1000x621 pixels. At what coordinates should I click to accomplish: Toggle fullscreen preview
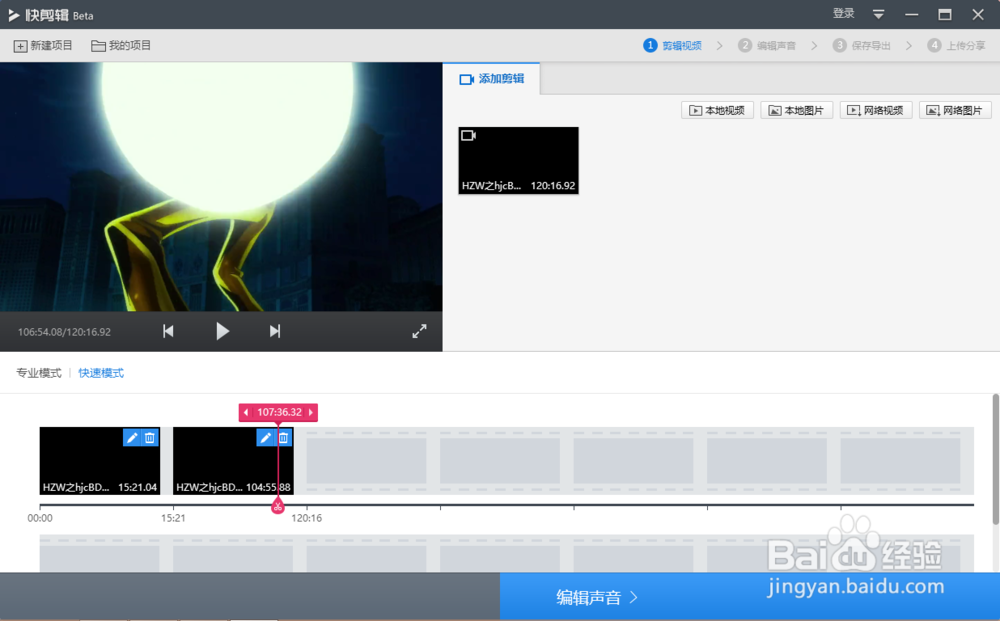[419, 332]
